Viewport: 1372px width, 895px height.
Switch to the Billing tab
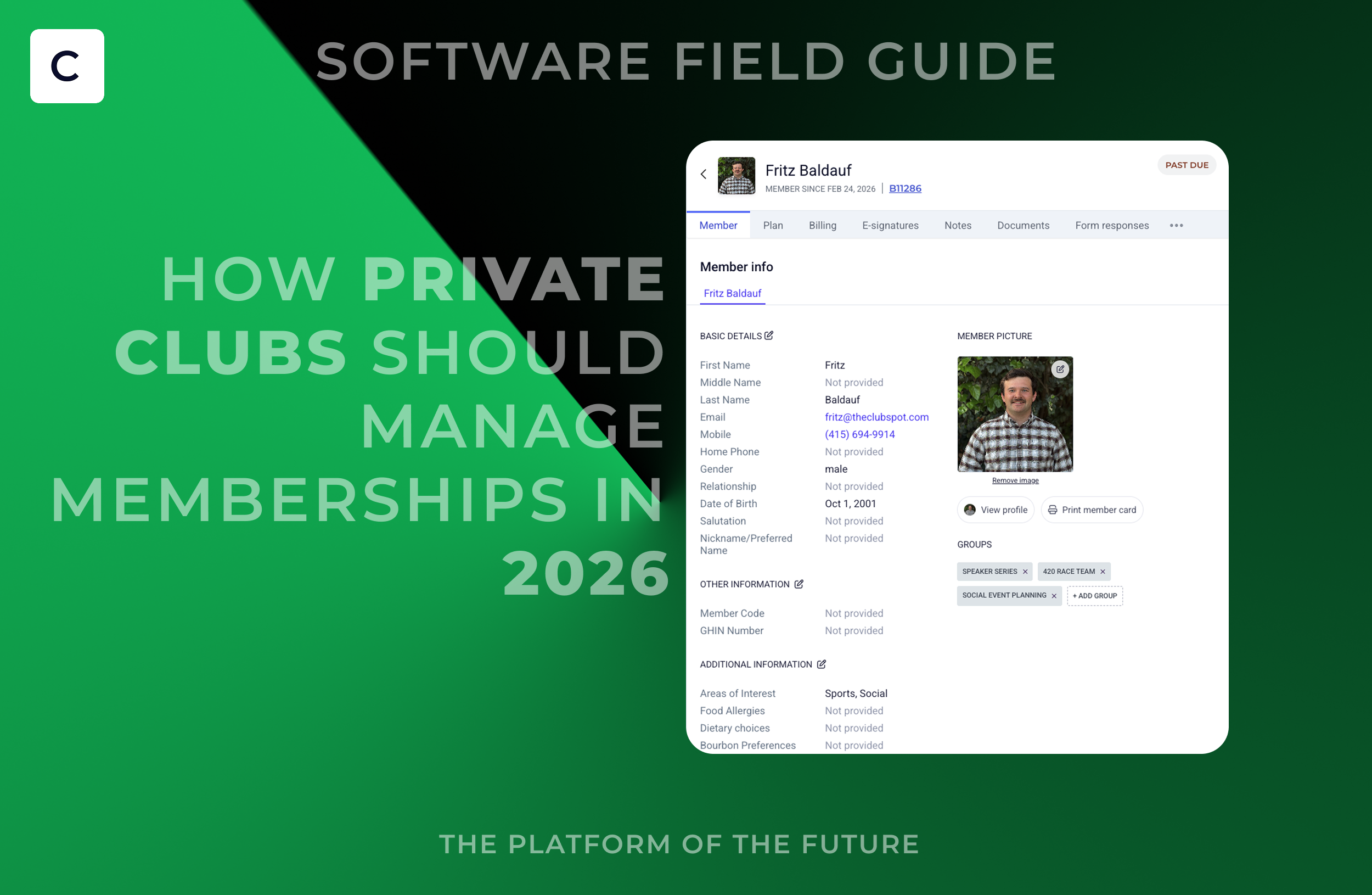pyautogui.click(x=822, y=226)
